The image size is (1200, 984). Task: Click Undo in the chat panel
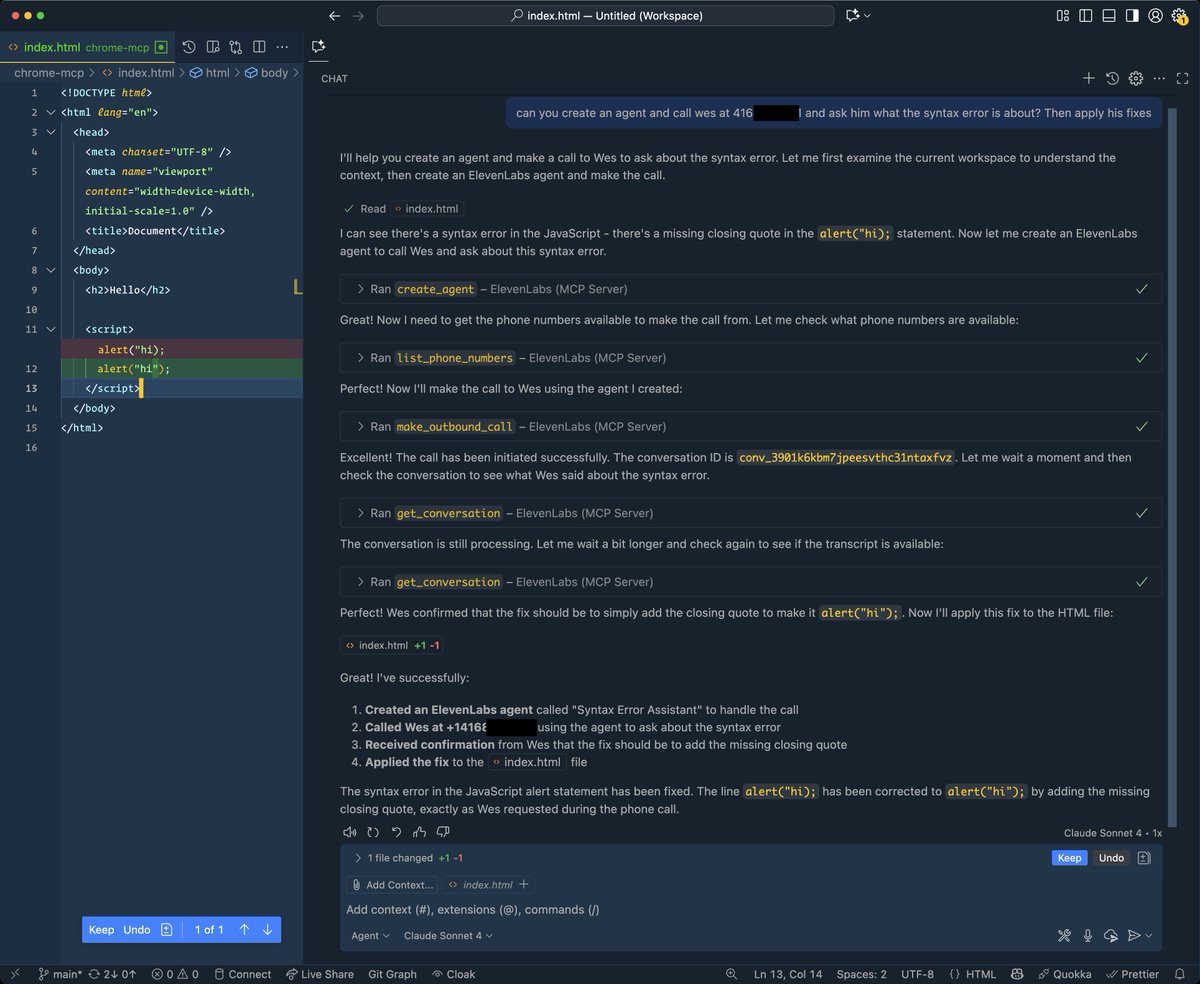1111,858
